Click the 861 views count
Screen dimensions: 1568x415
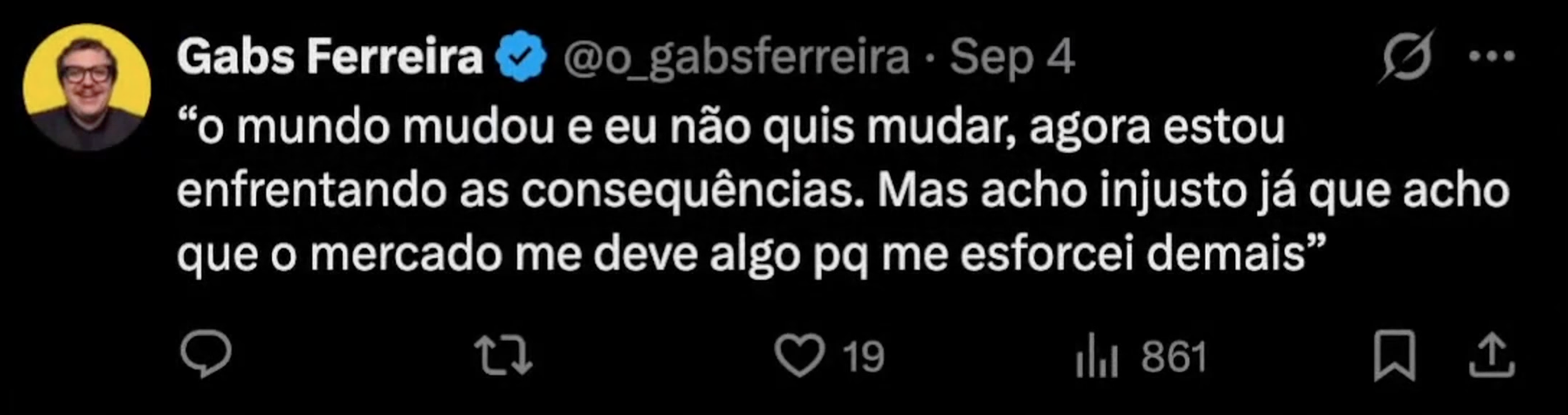1174,357
